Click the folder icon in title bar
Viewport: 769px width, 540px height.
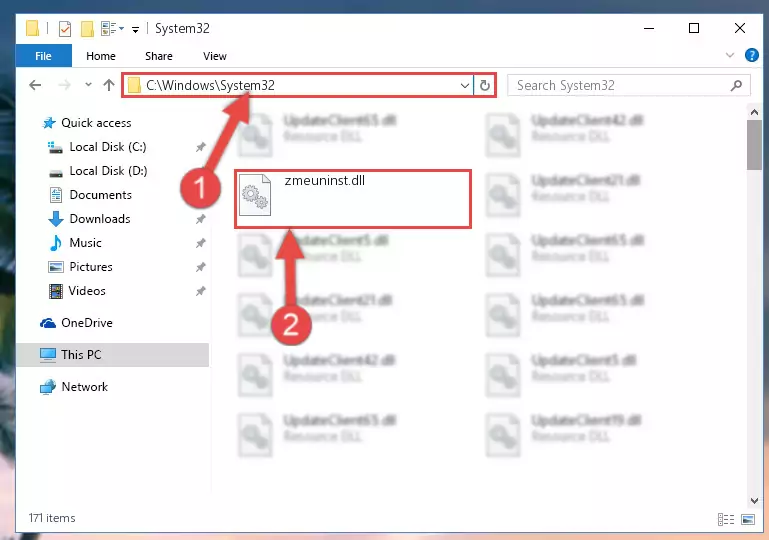tap(32, 28)
